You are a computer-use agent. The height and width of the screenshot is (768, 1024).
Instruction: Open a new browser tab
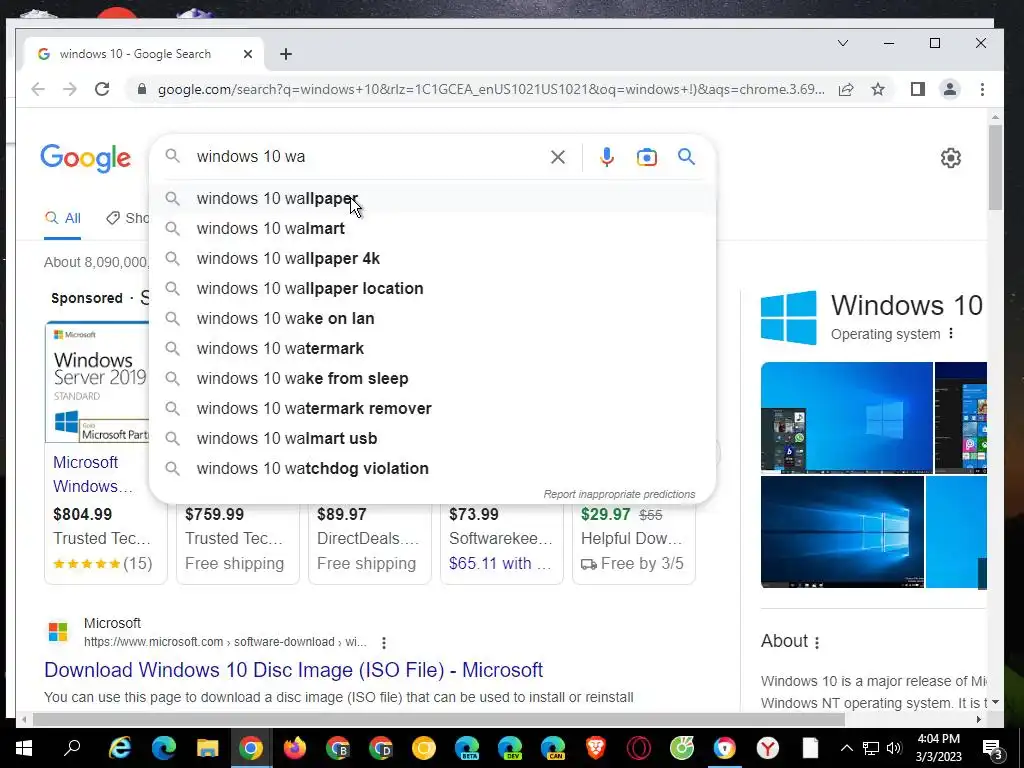(x=285, y=54)
